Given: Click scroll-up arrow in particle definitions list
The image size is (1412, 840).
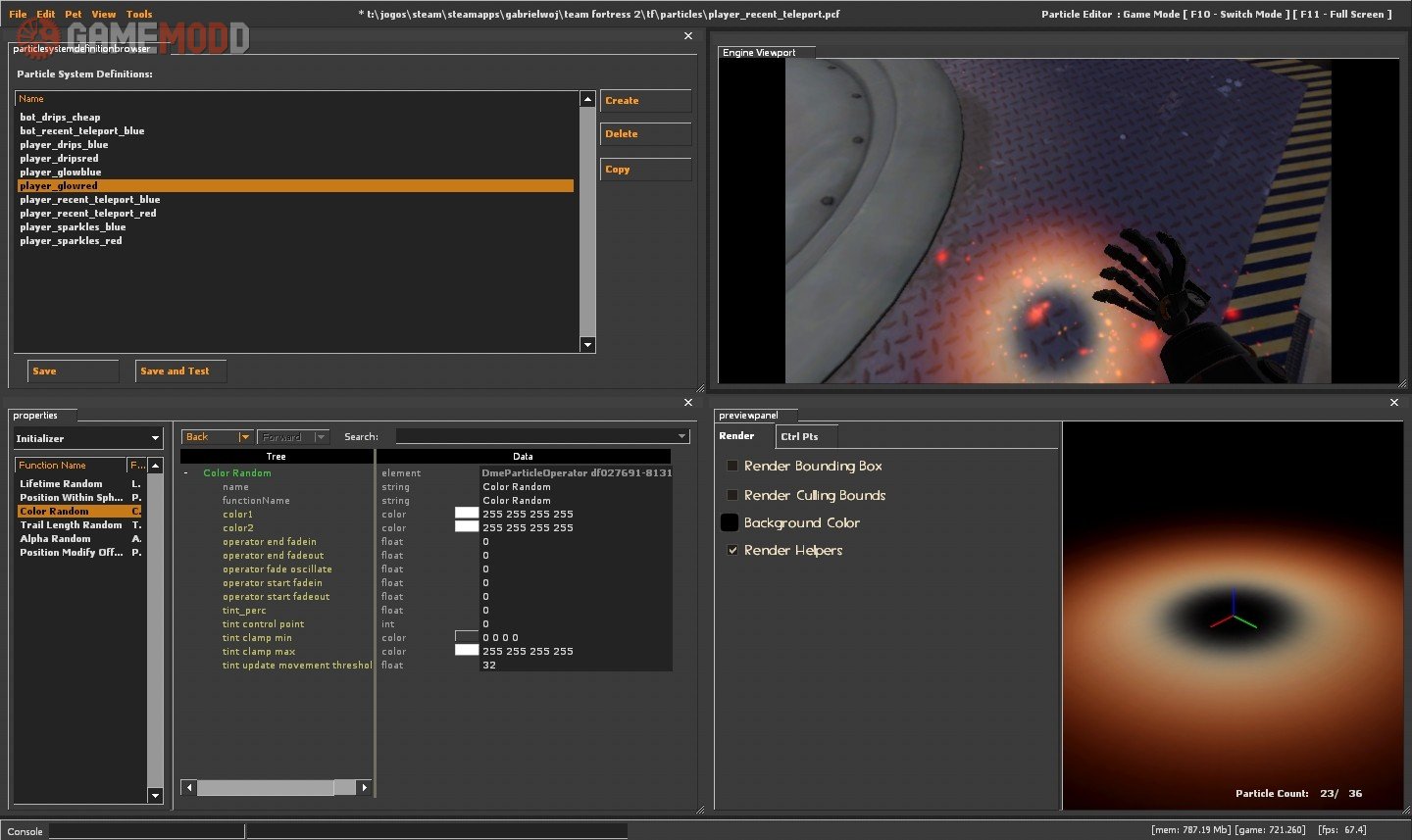Looking at the screenshot, I should point(587,99).
